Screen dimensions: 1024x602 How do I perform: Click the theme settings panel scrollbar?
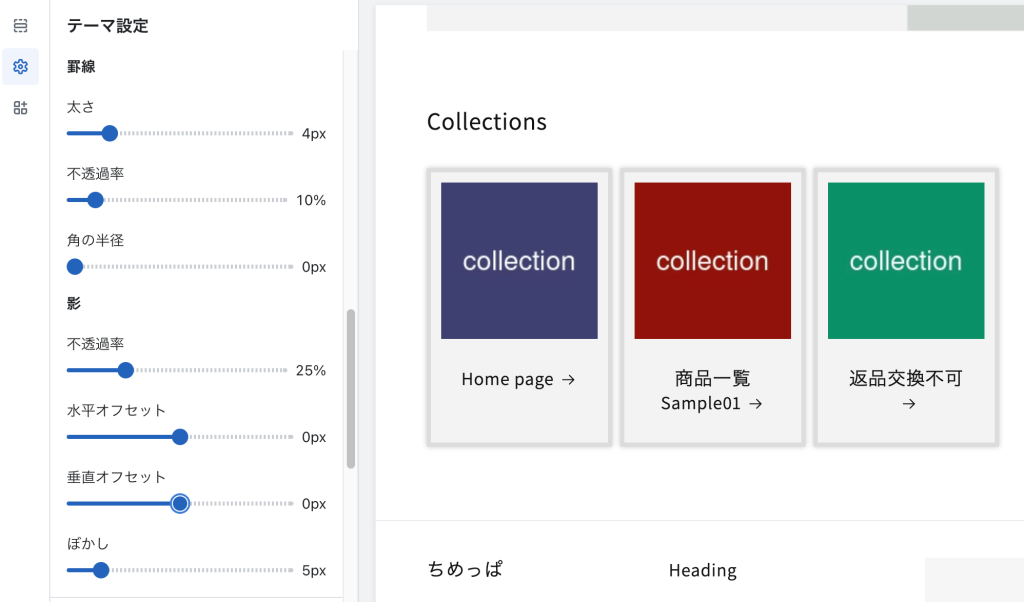point(351,380)
